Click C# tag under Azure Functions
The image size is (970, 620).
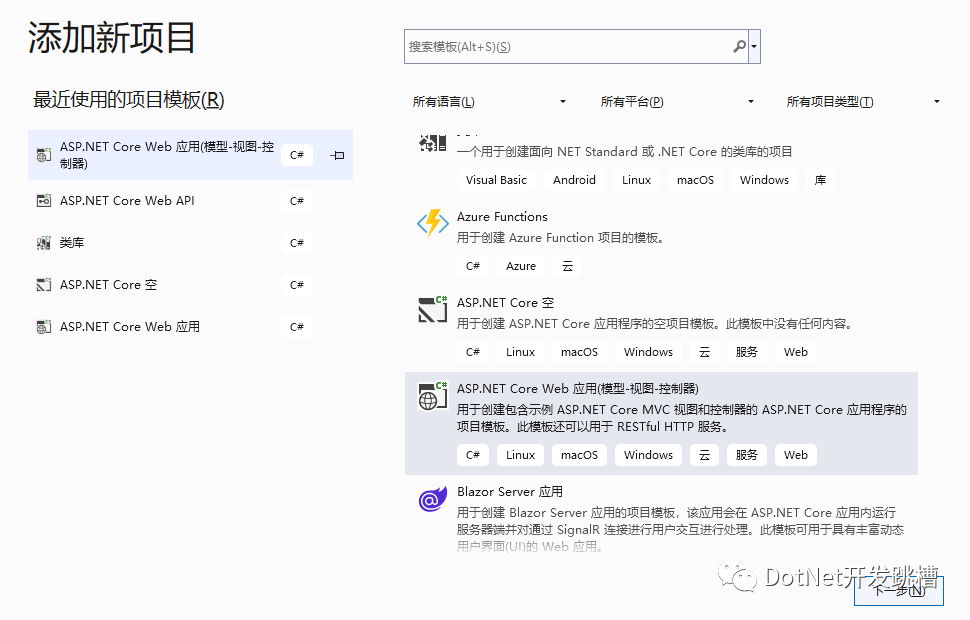point(473,266)
